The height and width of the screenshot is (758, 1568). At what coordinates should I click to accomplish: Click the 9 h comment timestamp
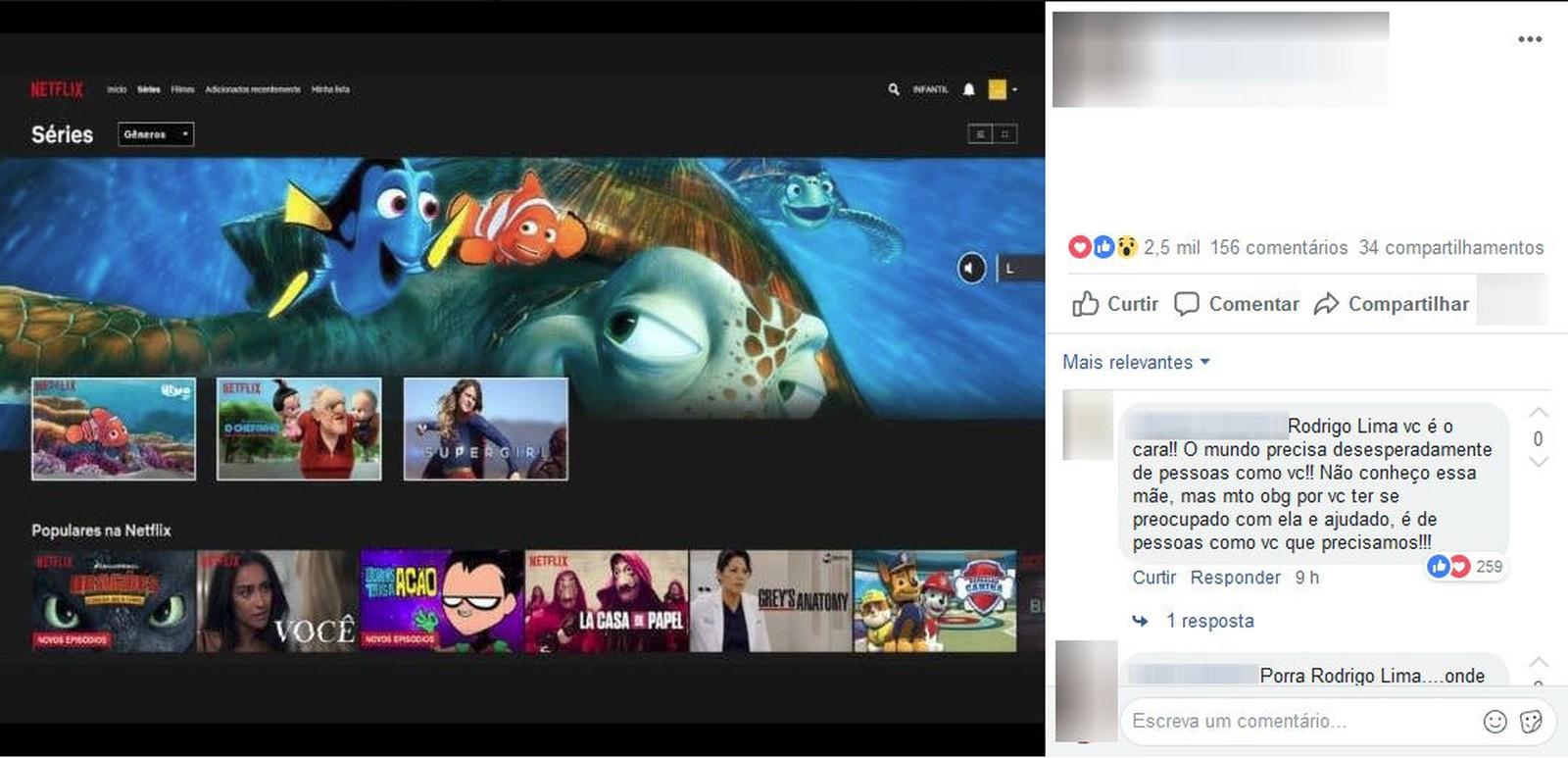(1307, 578)
